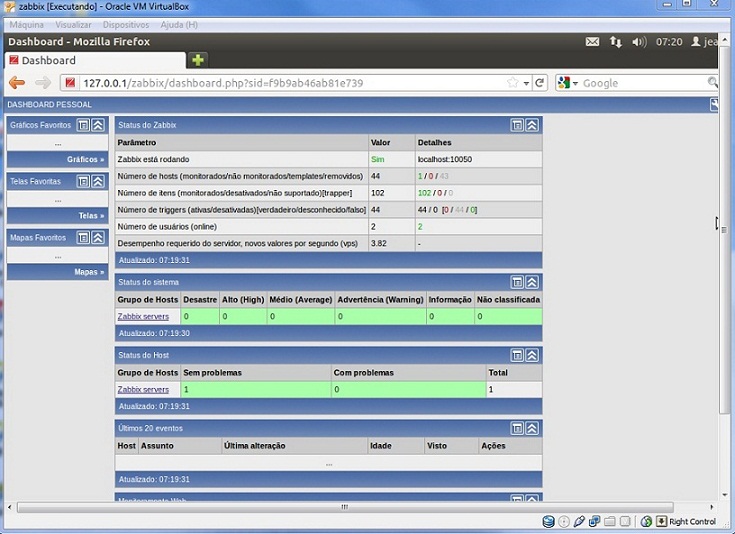Click the horizontal scrollbar thumb
This screenshot has height=534, width=735.
[345, 507]
